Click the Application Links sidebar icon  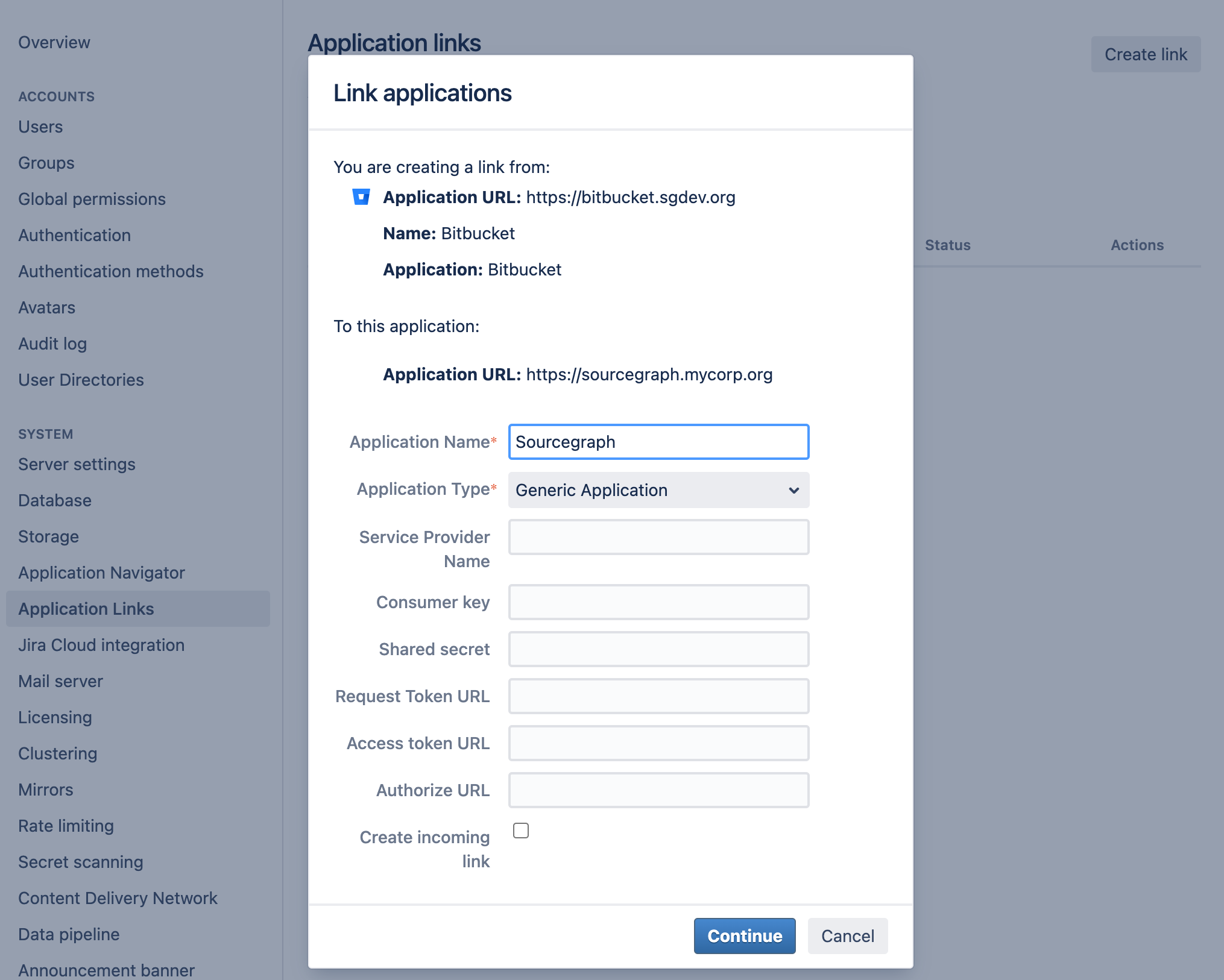point(86,608)
